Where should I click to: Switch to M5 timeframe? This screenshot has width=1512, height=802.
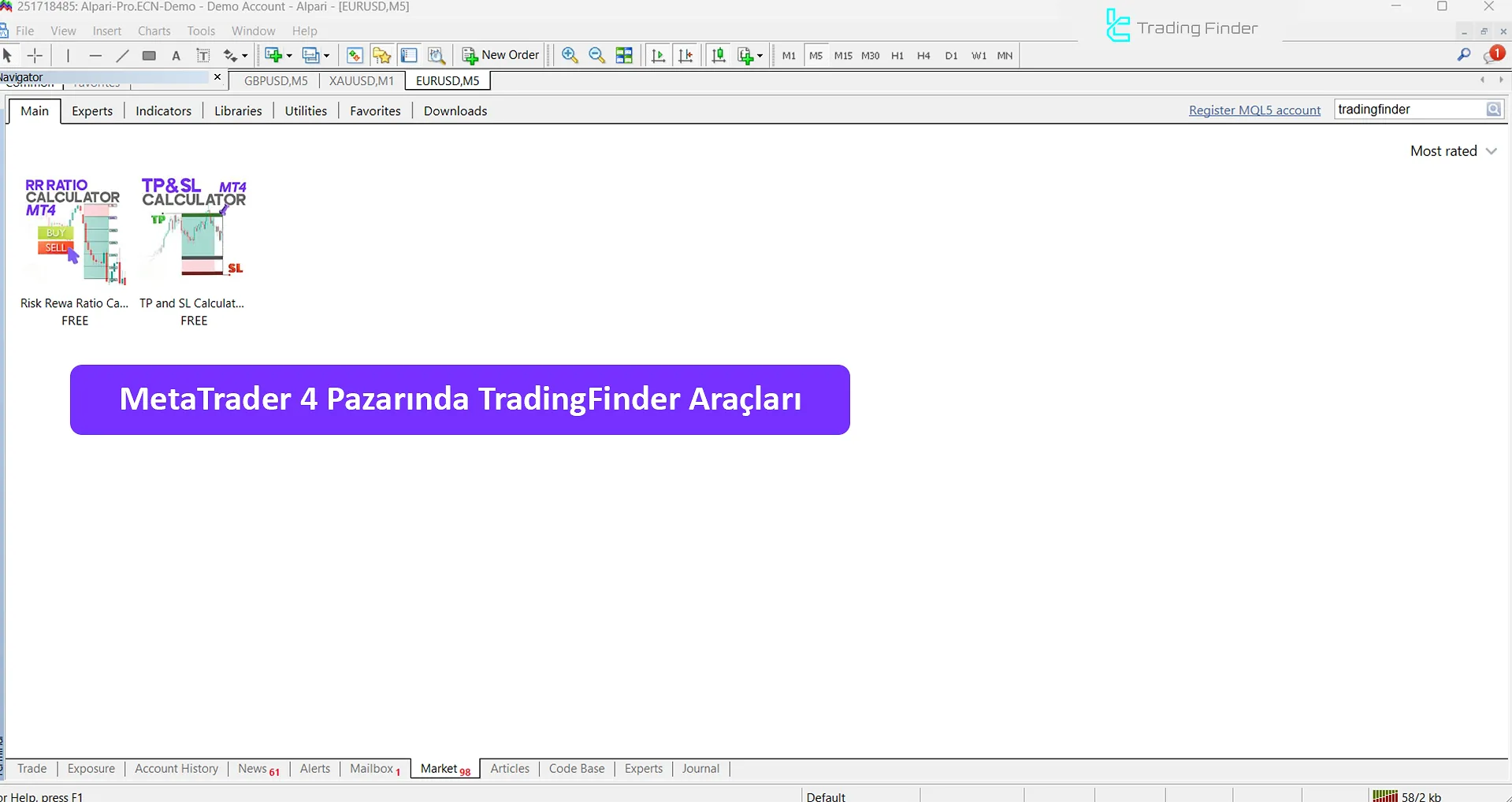(x=815, y=56)
